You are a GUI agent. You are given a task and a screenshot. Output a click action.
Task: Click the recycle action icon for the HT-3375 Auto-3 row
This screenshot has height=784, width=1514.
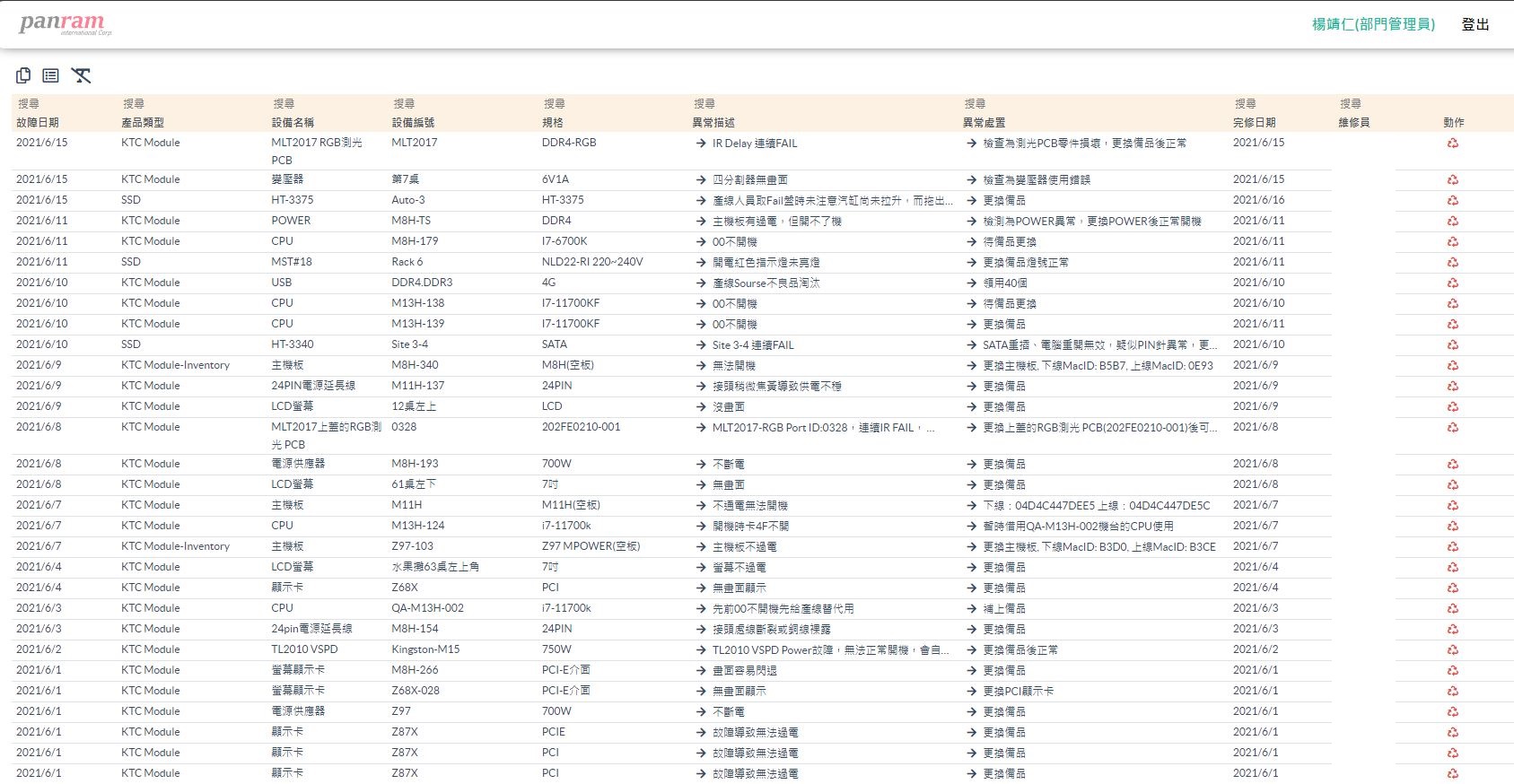1452,201
